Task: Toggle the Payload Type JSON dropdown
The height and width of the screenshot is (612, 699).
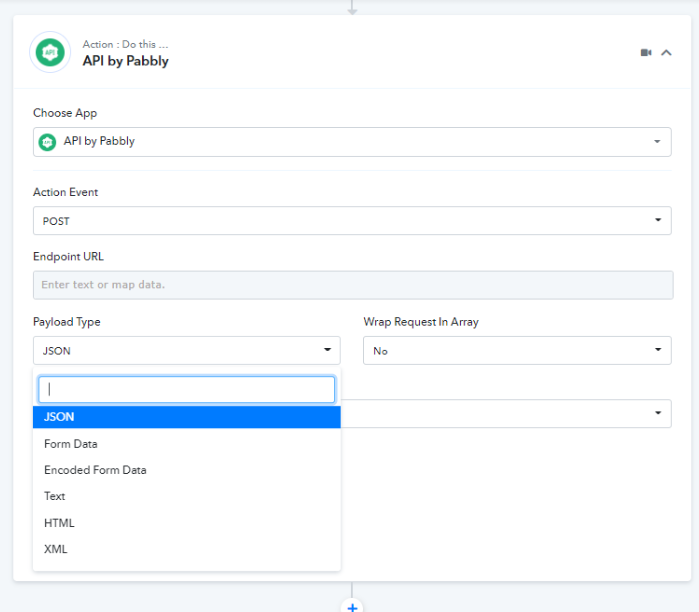Action: point(187,350)
